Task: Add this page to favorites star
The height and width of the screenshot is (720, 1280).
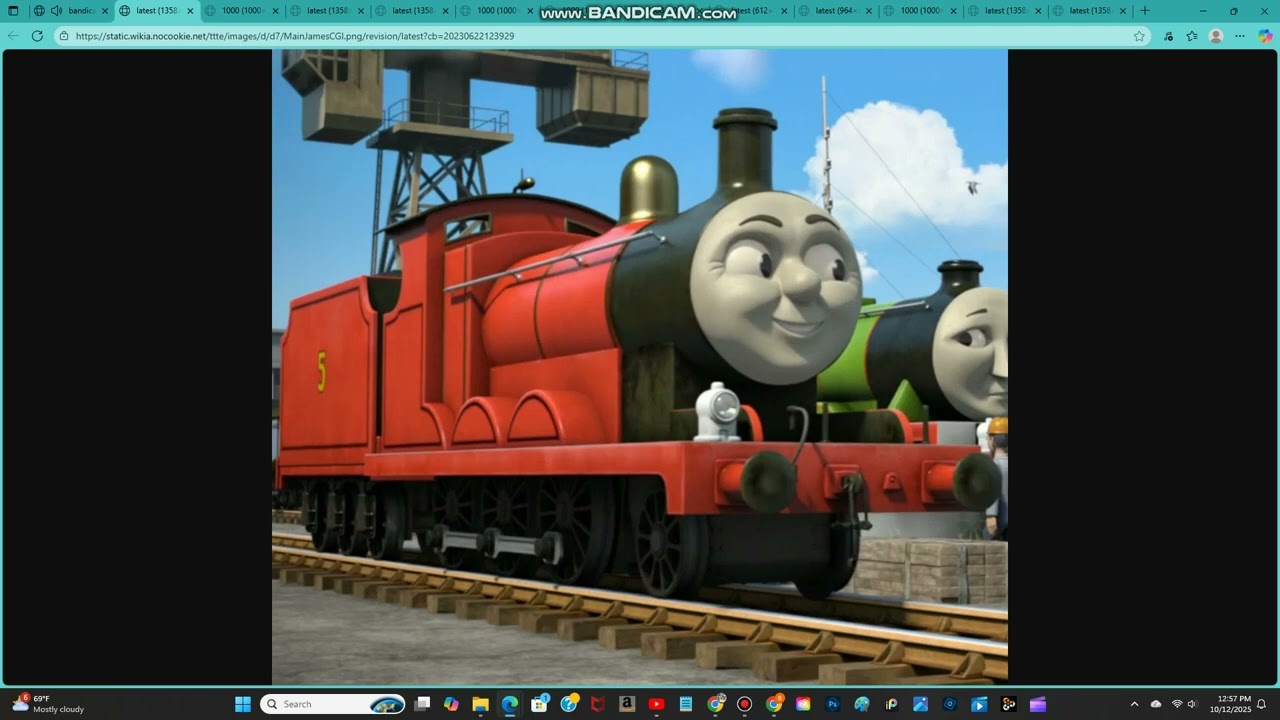Action: point(1139,36)
